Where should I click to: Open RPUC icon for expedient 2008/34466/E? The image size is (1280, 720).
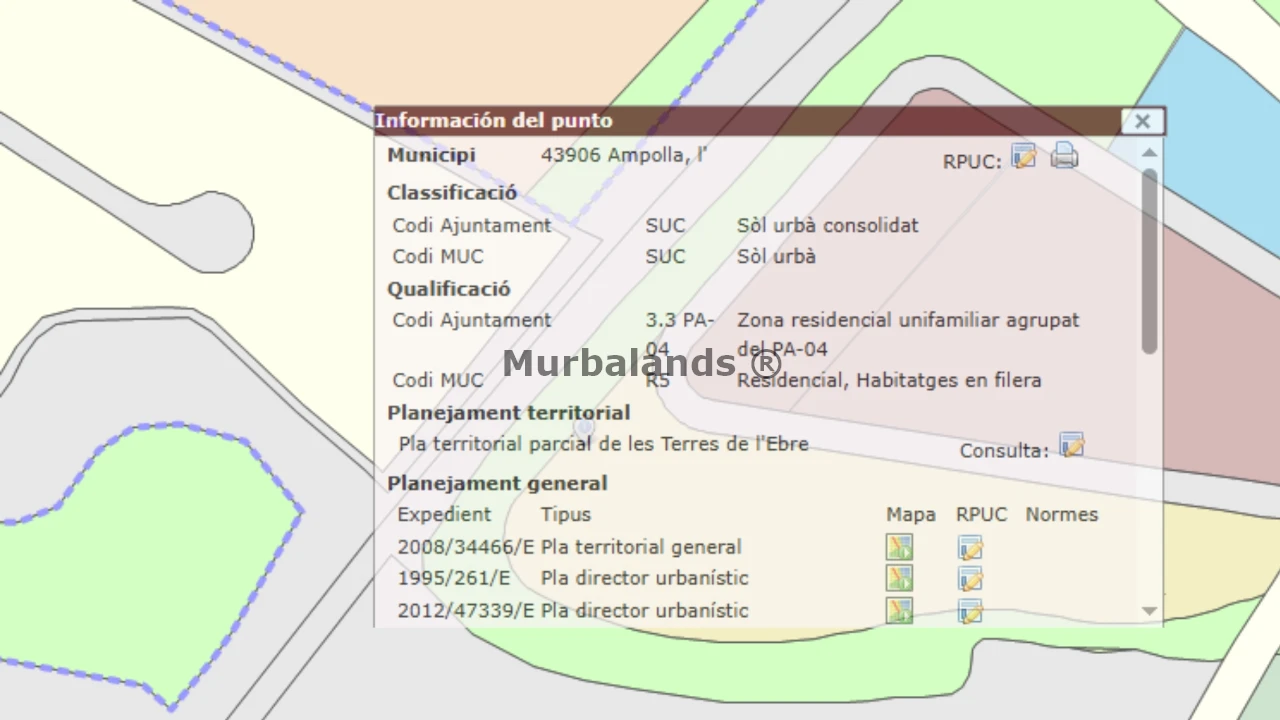pyautogui.click(x=970, y=547)
